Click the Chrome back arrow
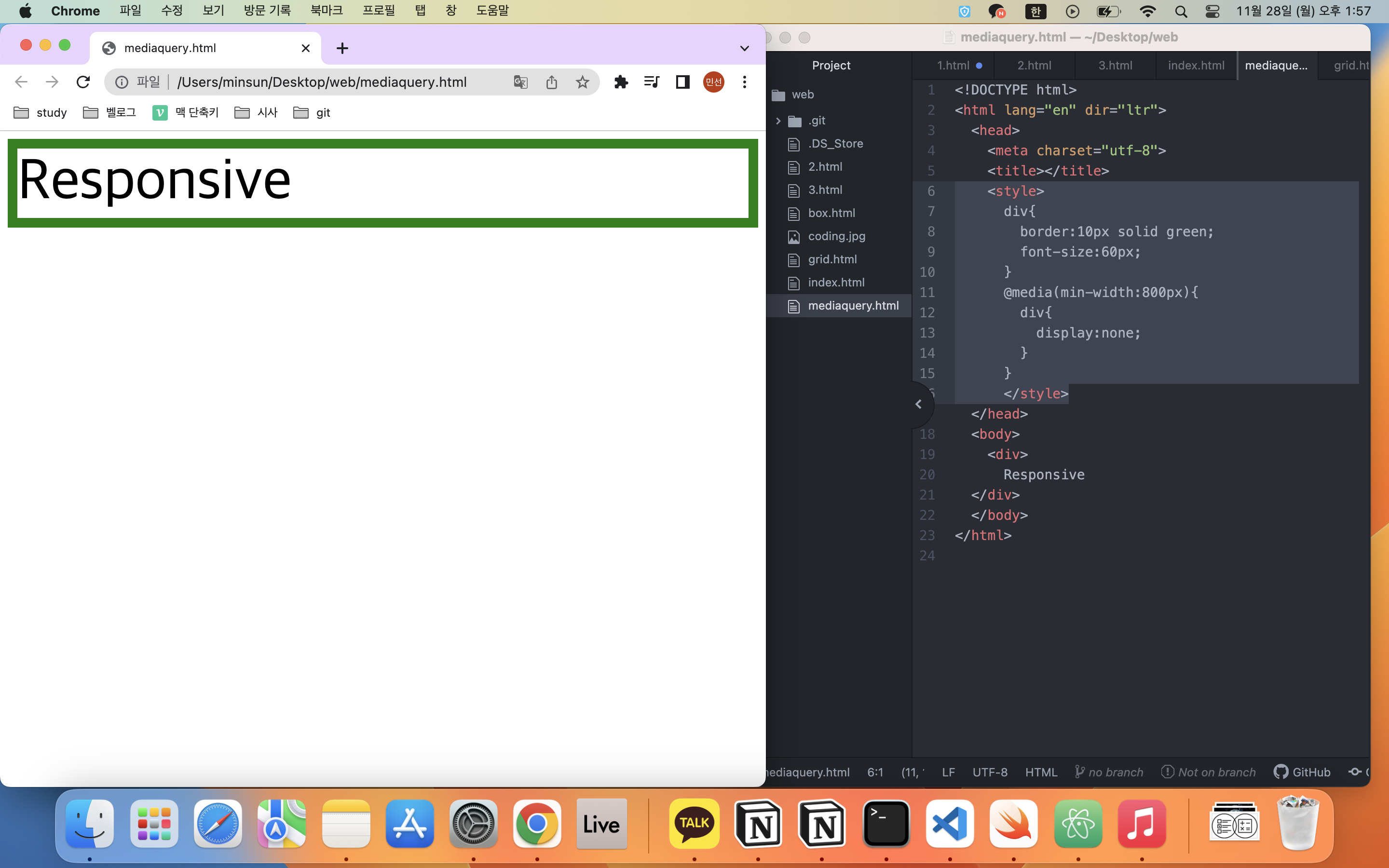The width and height of the screenshot is (1389, 868). point(21,82)
